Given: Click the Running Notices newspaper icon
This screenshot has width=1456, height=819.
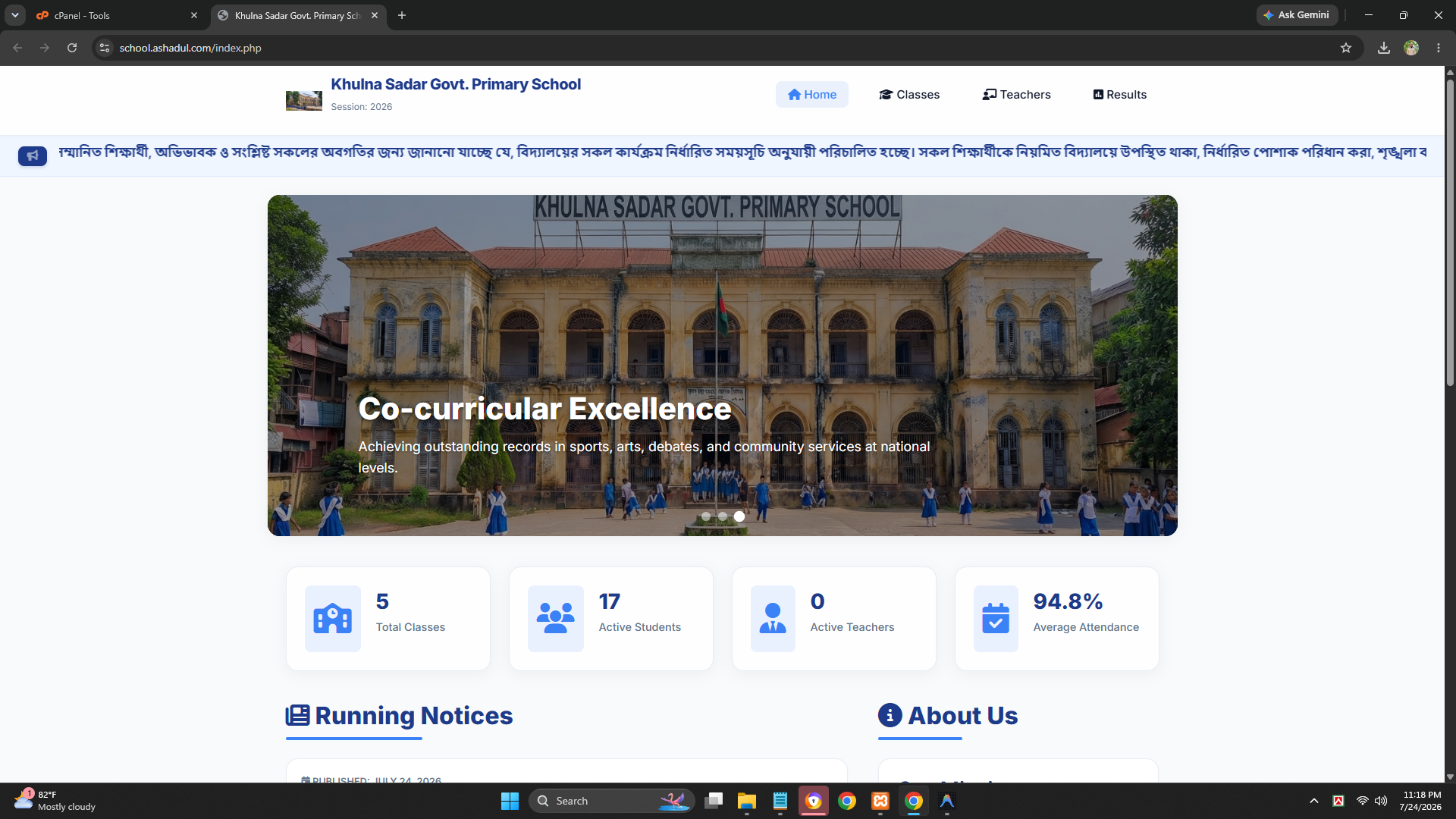Looking at the screenshot, I should [x=297, y=715].
